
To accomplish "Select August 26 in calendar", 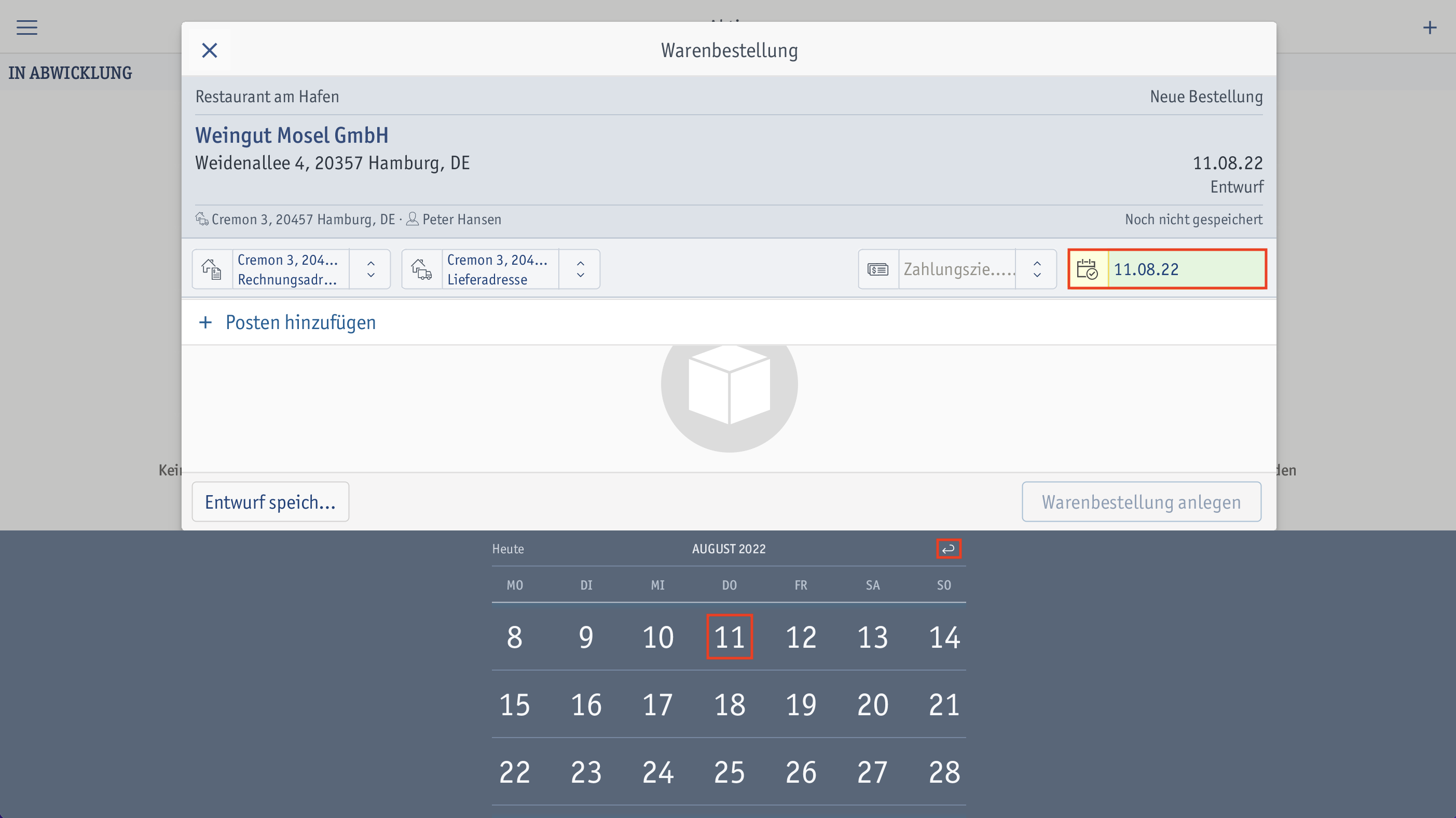I will tap(801, 771).
